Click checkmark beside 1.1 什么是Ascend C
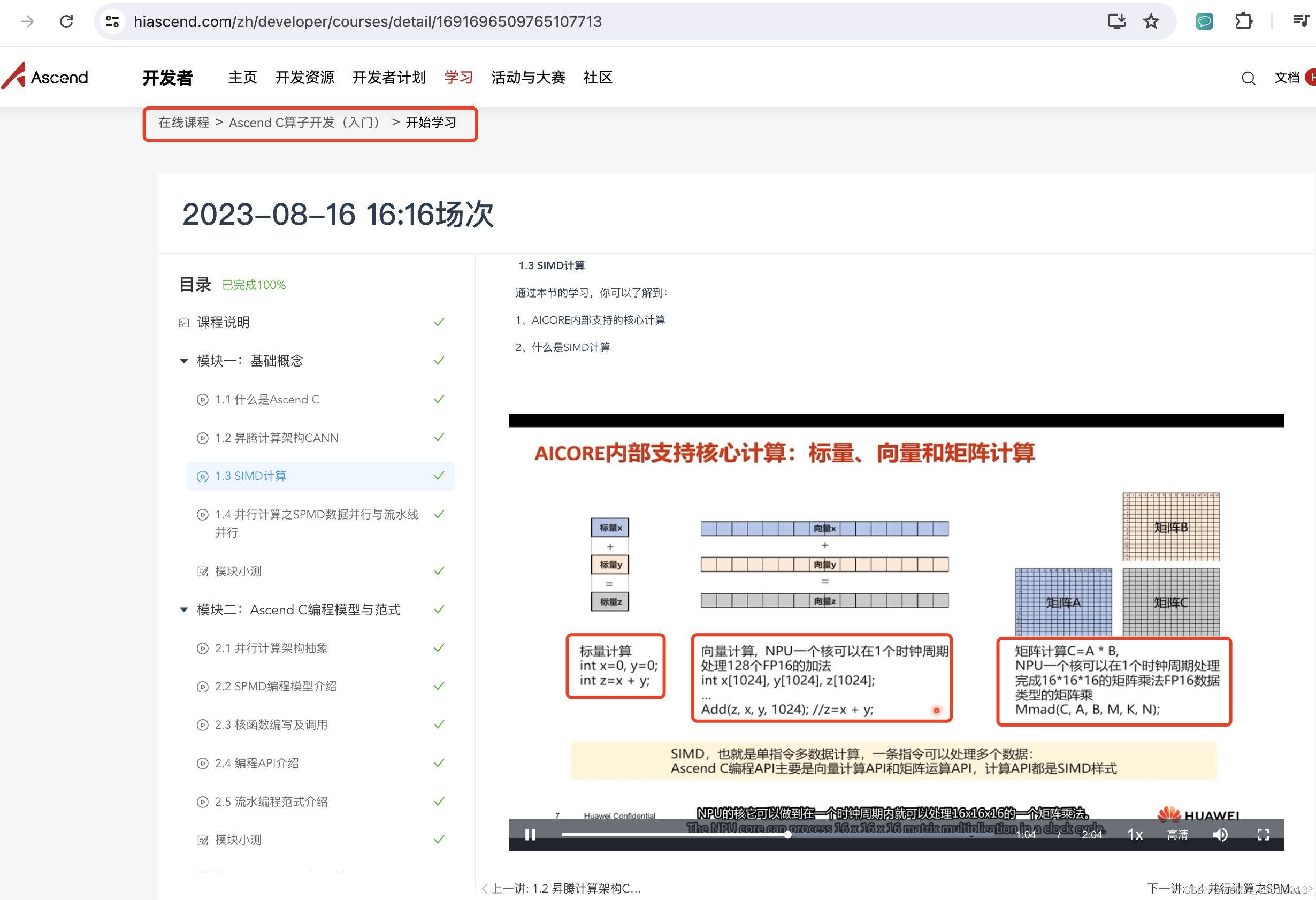1316x900 pixels. pyautogui.click(x=439, y=399)
